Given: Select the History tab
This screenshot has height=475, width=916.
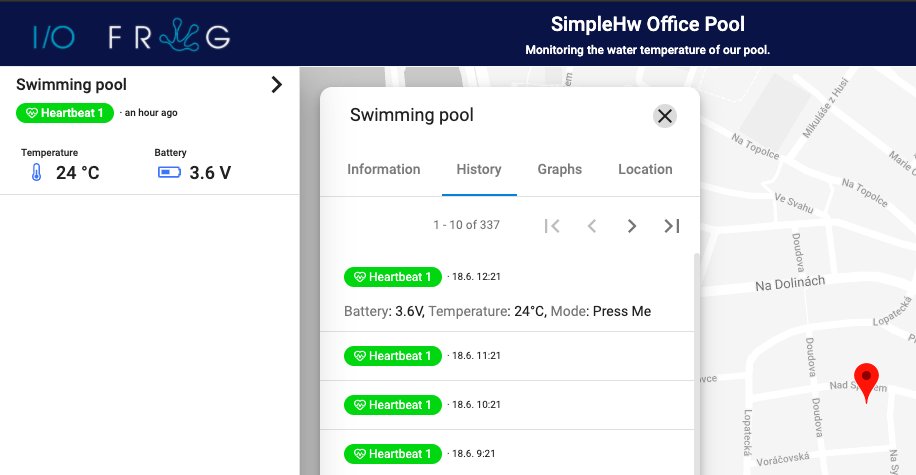Looking at the screenshot, I should 479,169.
